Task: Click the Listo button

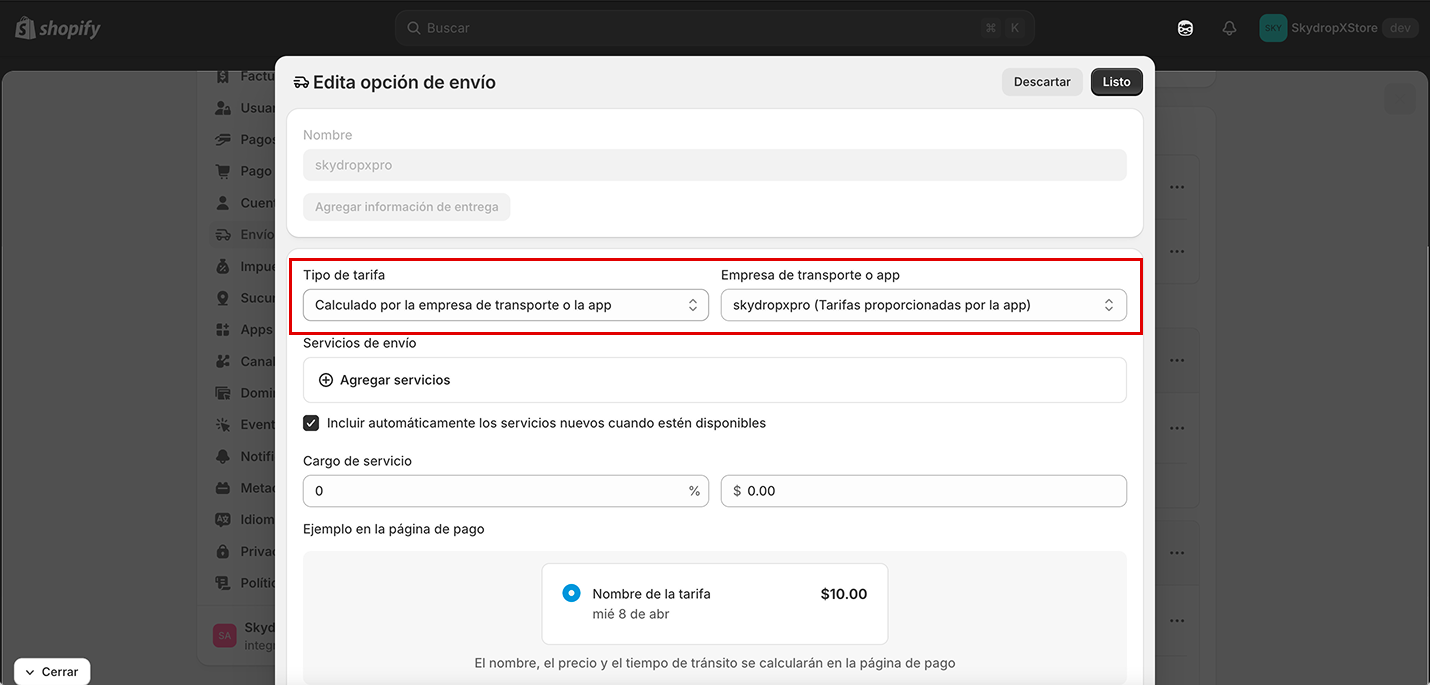Action: point(1117,82)
